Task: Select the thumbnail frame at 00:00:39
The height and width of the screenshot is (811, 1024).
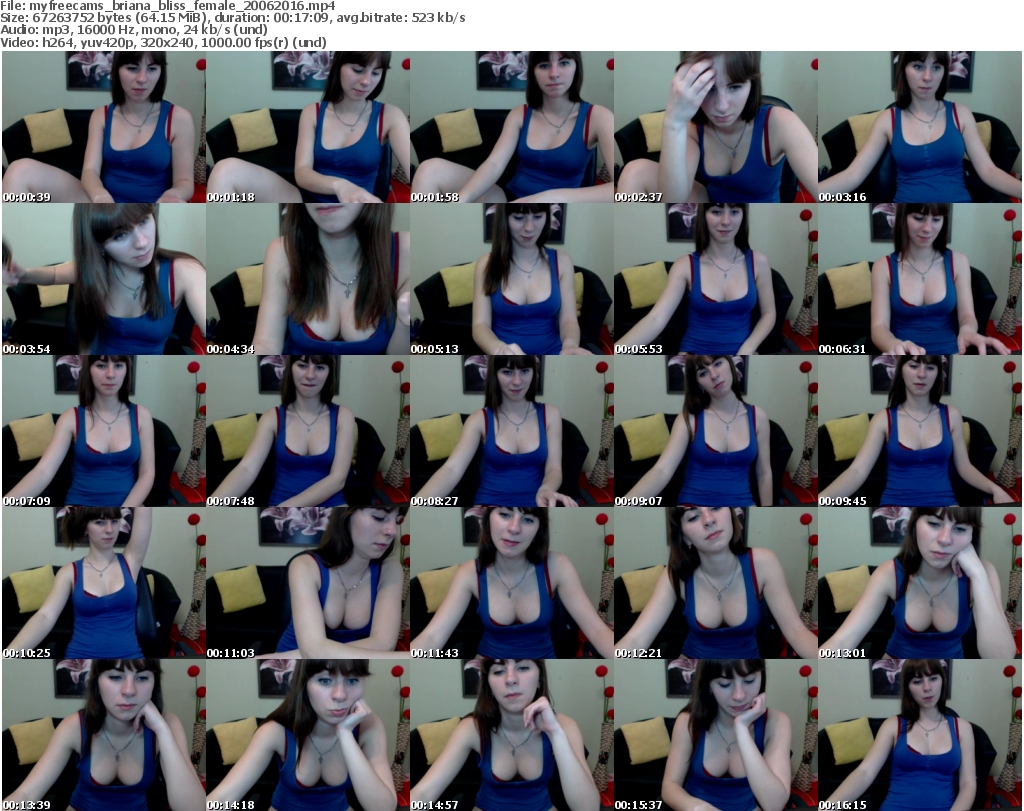Action: [x=104, y=127]
